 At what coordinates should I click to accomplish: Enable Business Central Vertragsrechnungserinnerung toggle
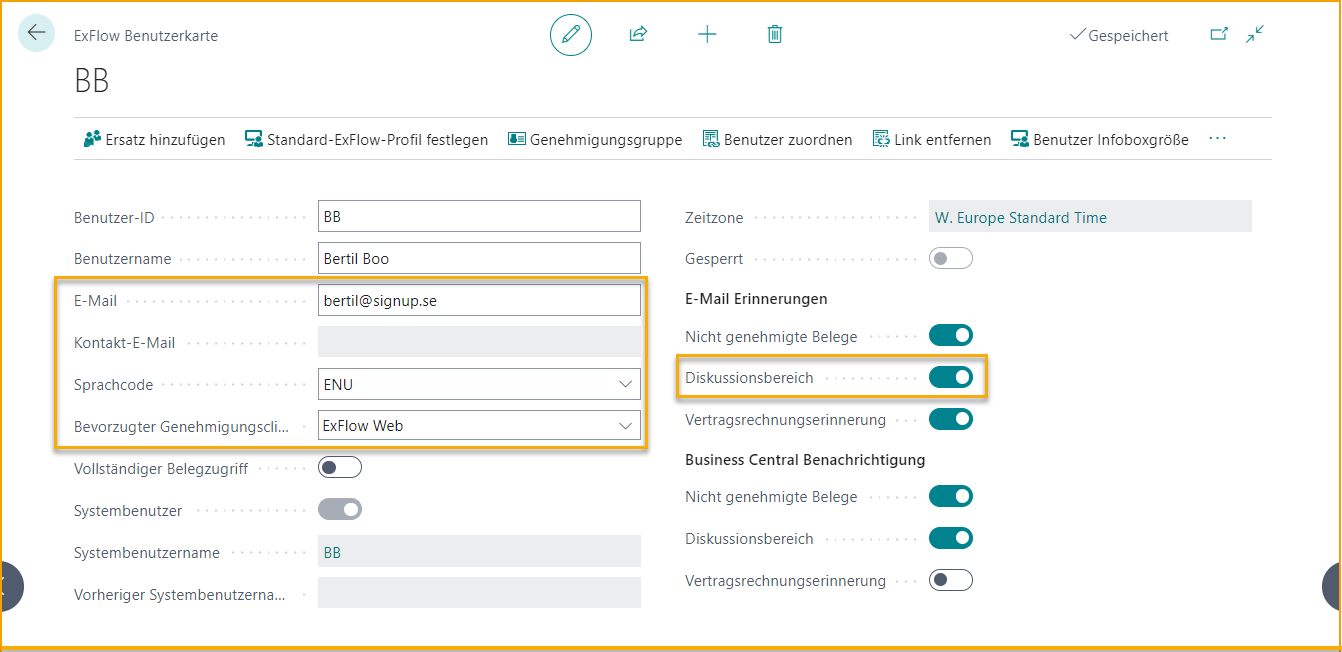(950, 580)
